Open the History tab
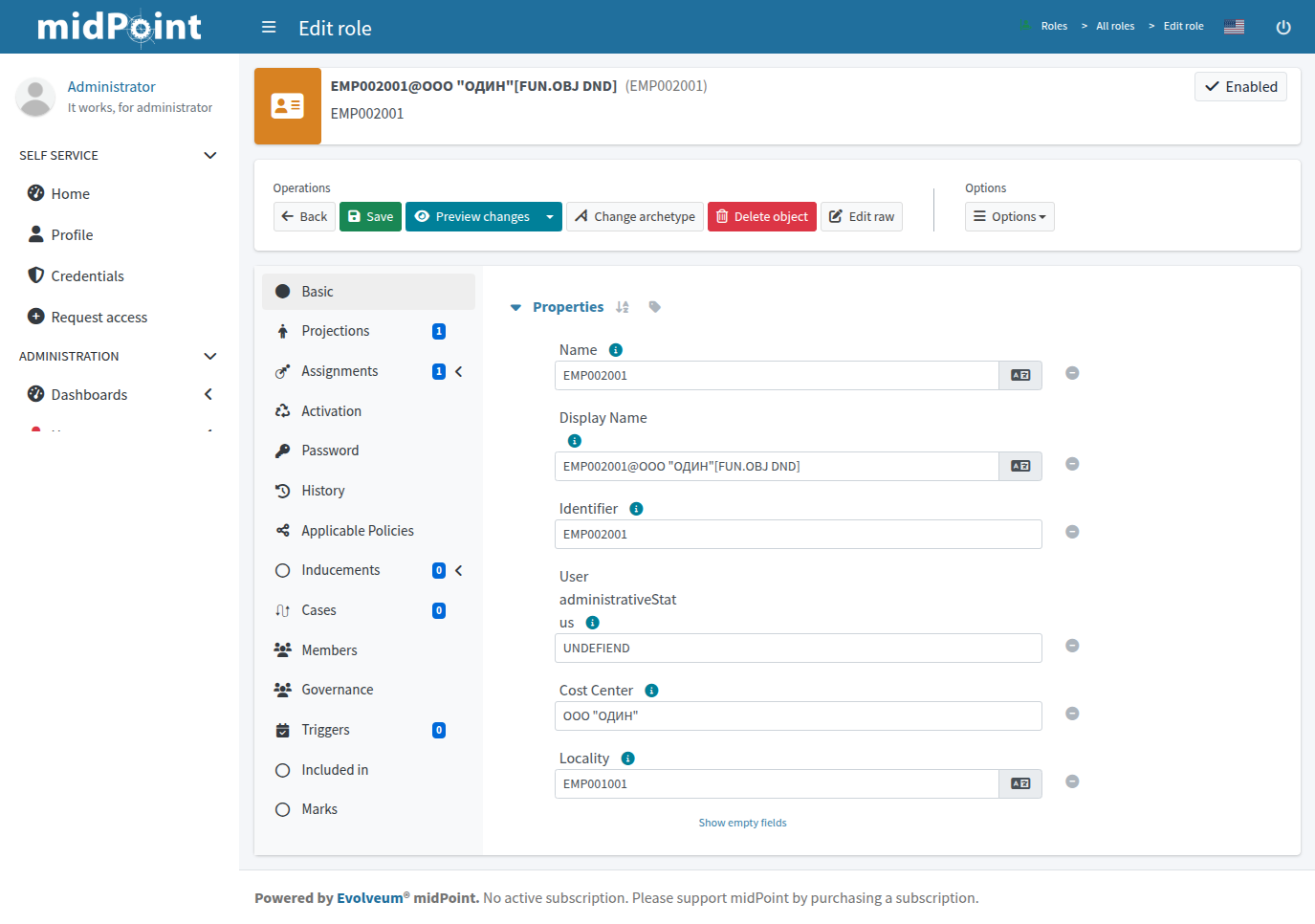The height and width of the screenshot is (924, 1315). [x=368, y=491]
